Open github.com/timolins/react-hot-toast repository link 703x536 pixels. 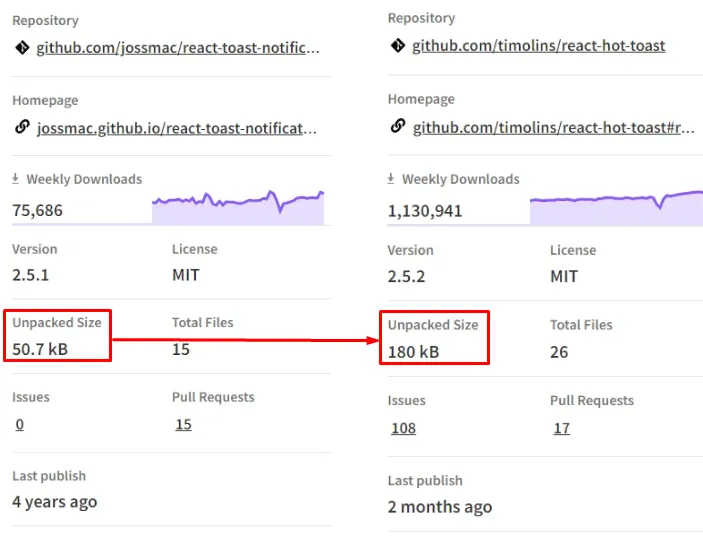(x=538, y=46)
